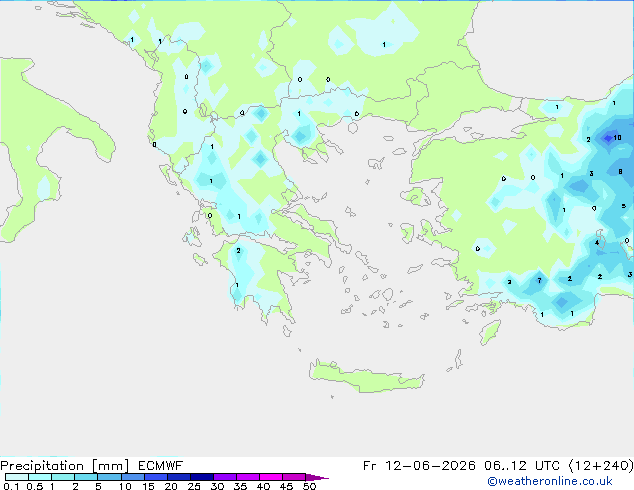Image resolution: width=634 pixels, height=490 pixels.
Task: Click the '06..12 UTC' time range text
Action: pyautogui.click(x=522, y=466)
